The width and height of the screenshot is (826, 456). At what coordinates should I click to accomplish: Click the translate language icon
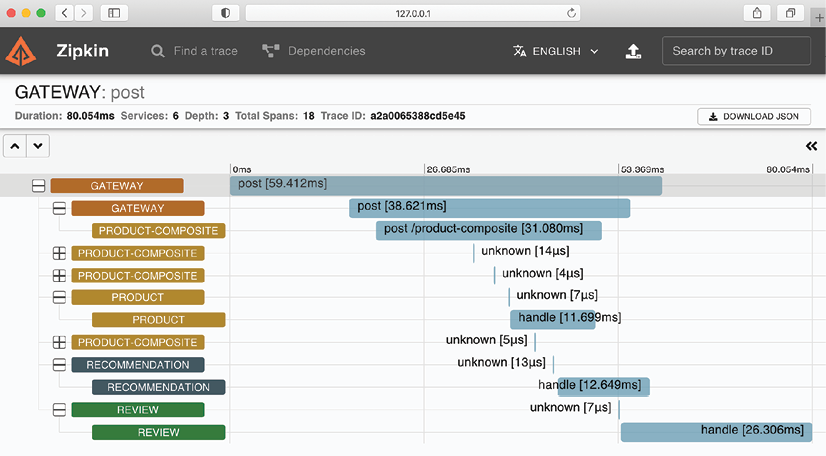coord(519,51)
